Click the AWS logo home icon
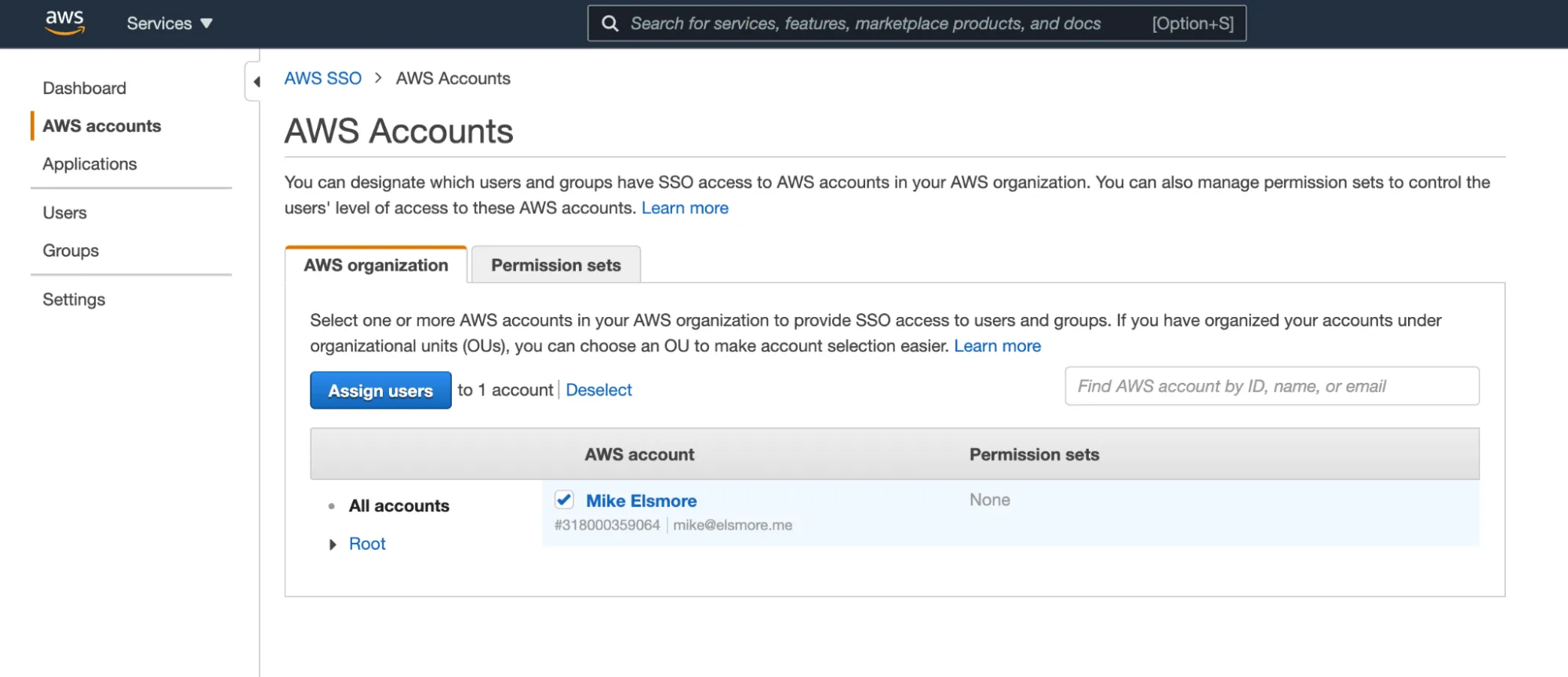This screenshot has height=677, width=1568. point(64,23)
